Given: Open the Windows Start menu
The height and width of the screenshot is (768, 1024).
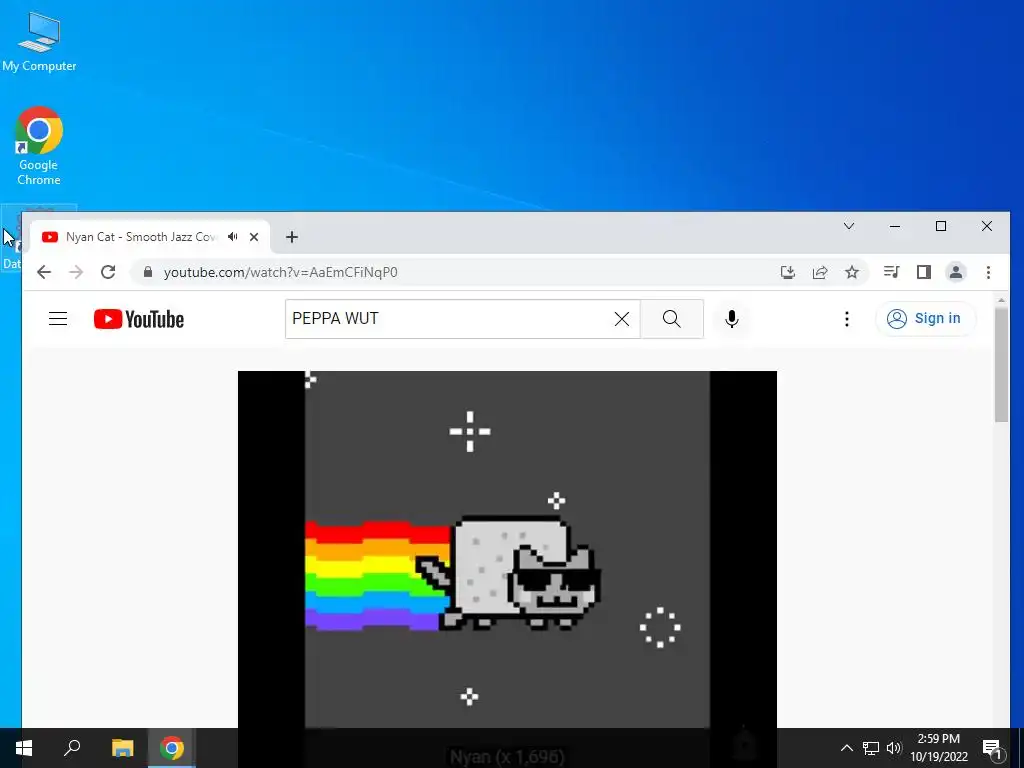Looking at the screenshot, I should (x=24, y=748).
